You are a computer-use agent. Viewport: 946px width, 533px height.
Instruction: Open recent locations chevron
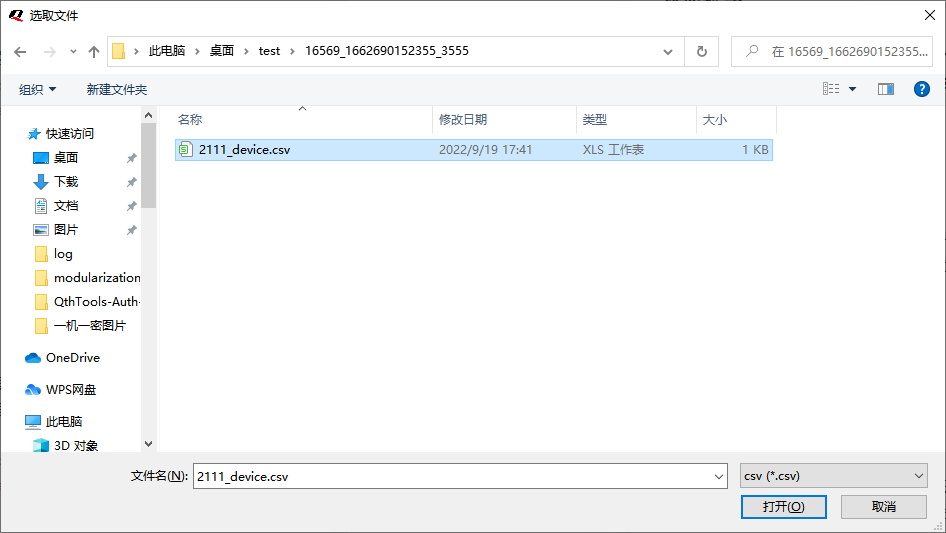point(73,52)
